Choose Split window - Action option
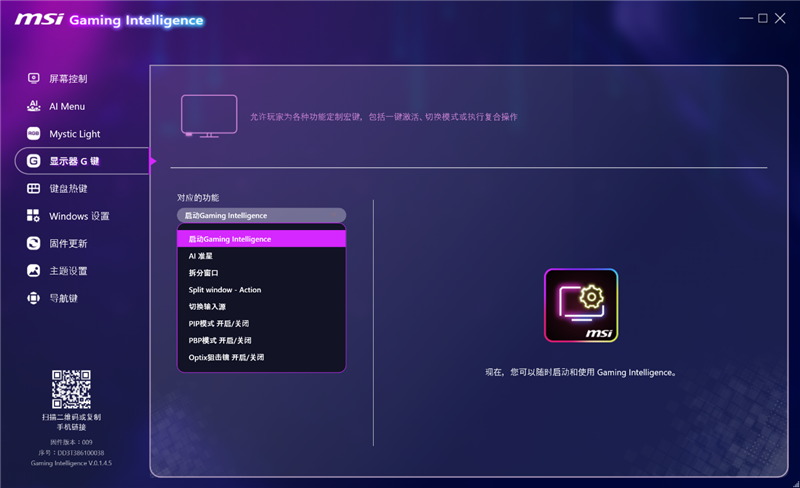Viewport: 800px width, 488px height. (x=261, y=289)
